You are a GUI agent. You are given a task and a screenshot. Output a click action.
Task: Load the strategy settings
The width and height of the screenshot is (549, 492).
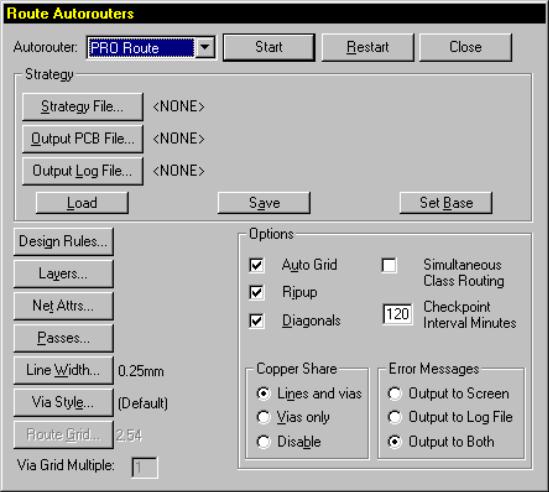[82, 203]
